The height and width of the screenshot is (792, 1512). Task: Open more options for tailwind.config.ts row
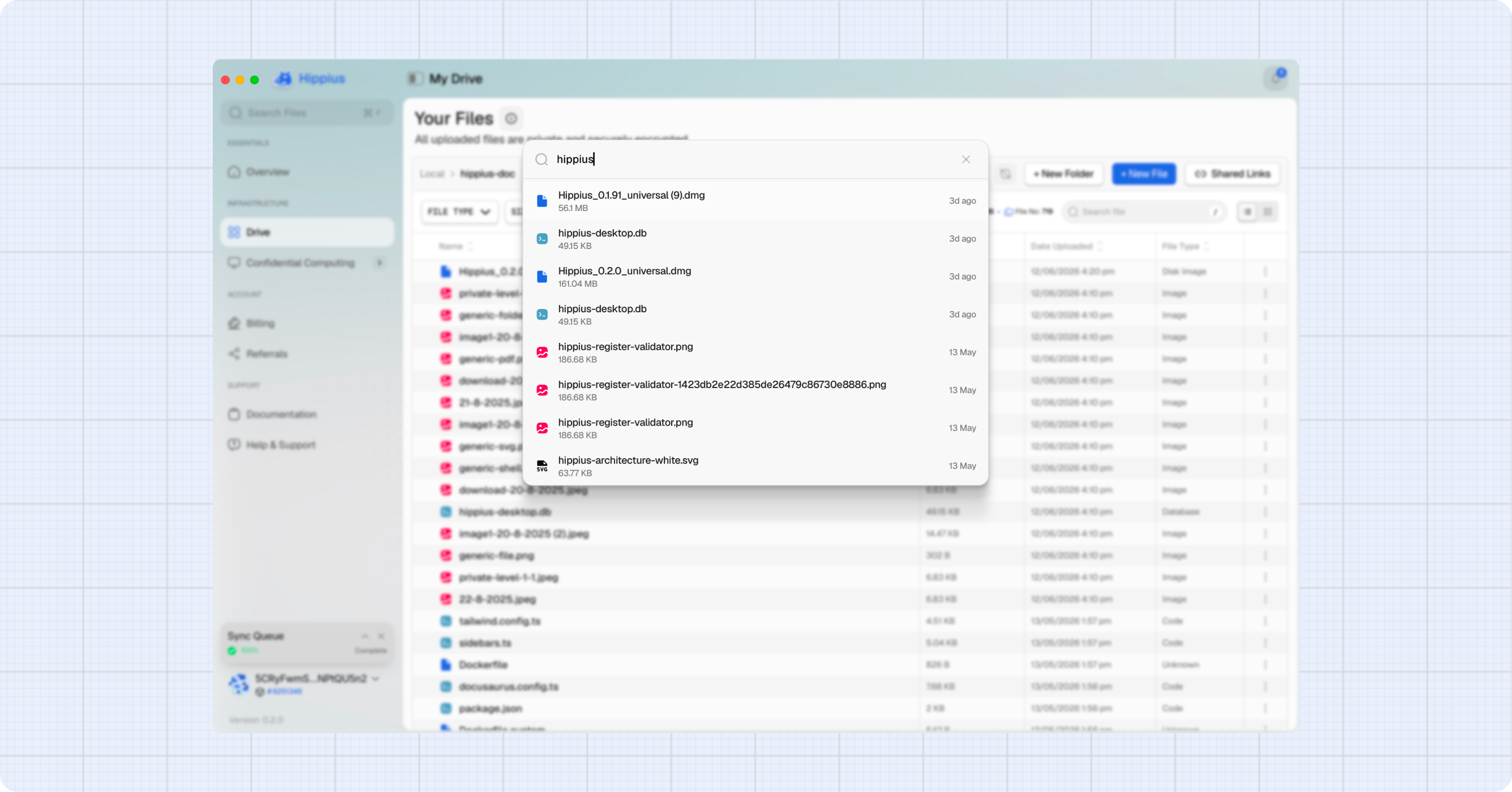(1265, 621)
